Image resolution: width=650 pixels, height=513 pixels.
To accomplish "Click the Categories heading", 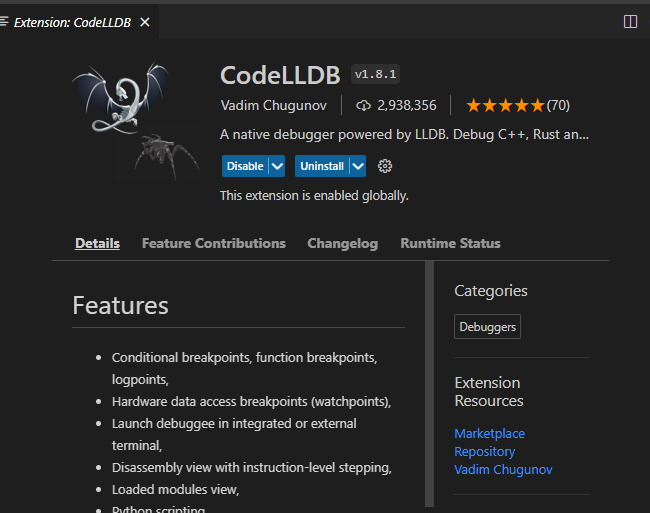I will tap(491, 291).
